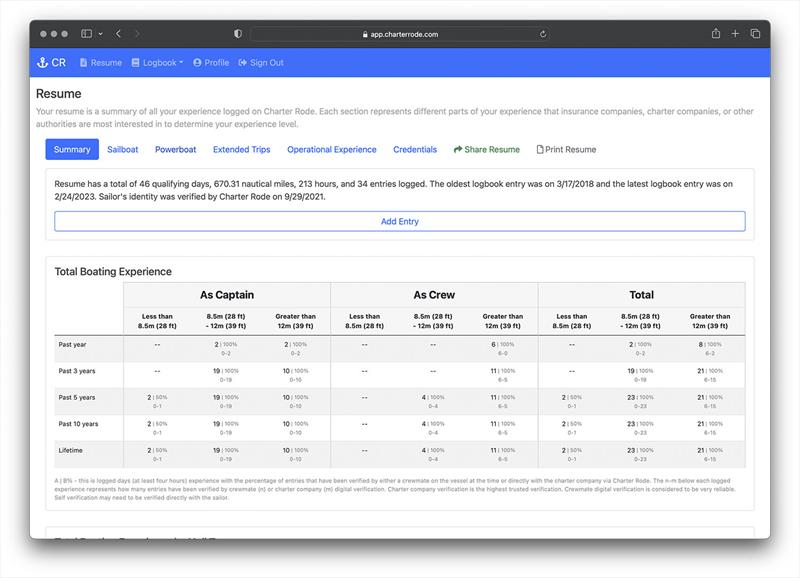
Task: Open the Extended Trips tab
Action: click(x=241, y=149)
